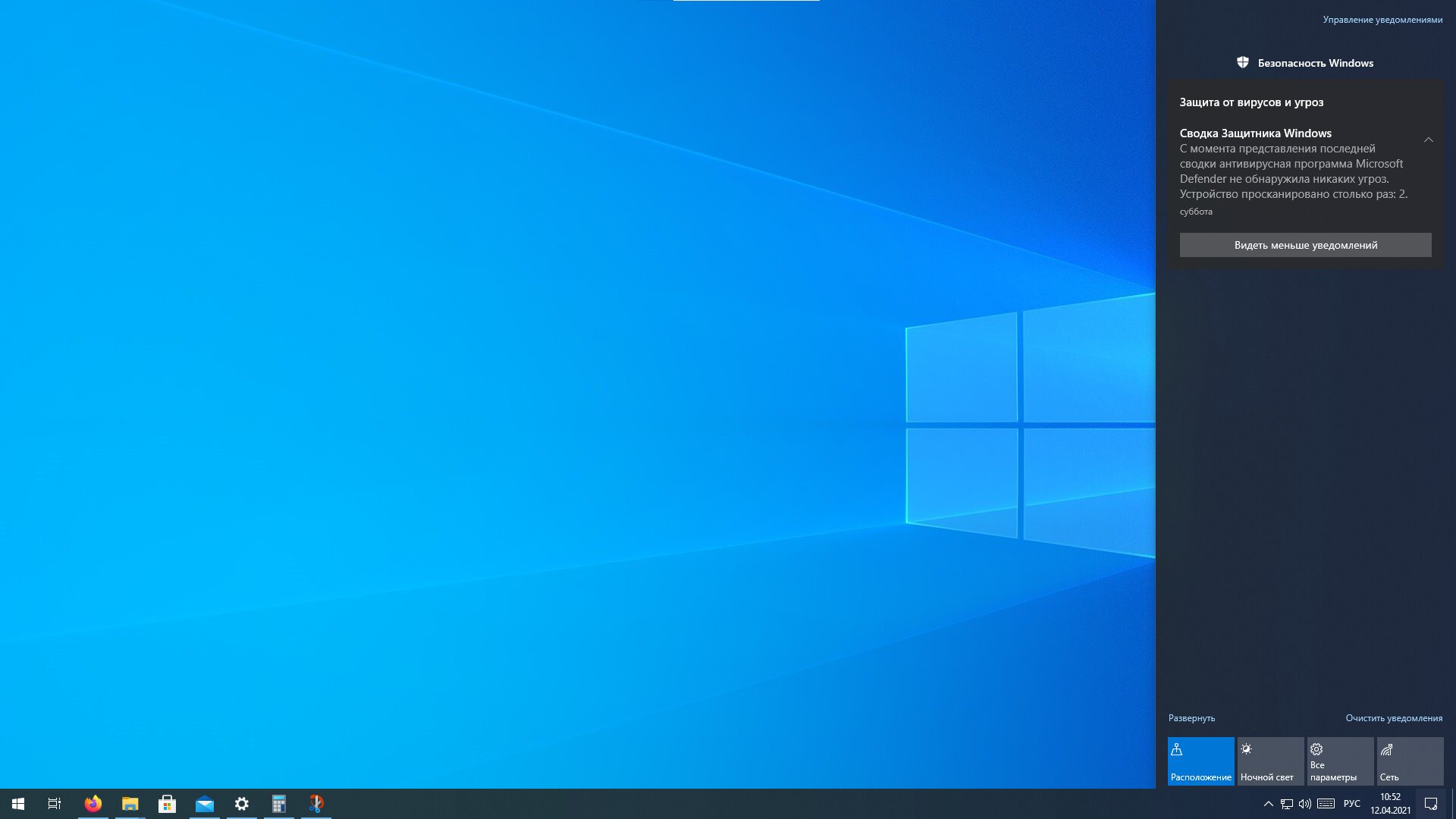The image size is (1456, 819).
Task: Click Очистить уведомления
Action: click(1394, 718)
